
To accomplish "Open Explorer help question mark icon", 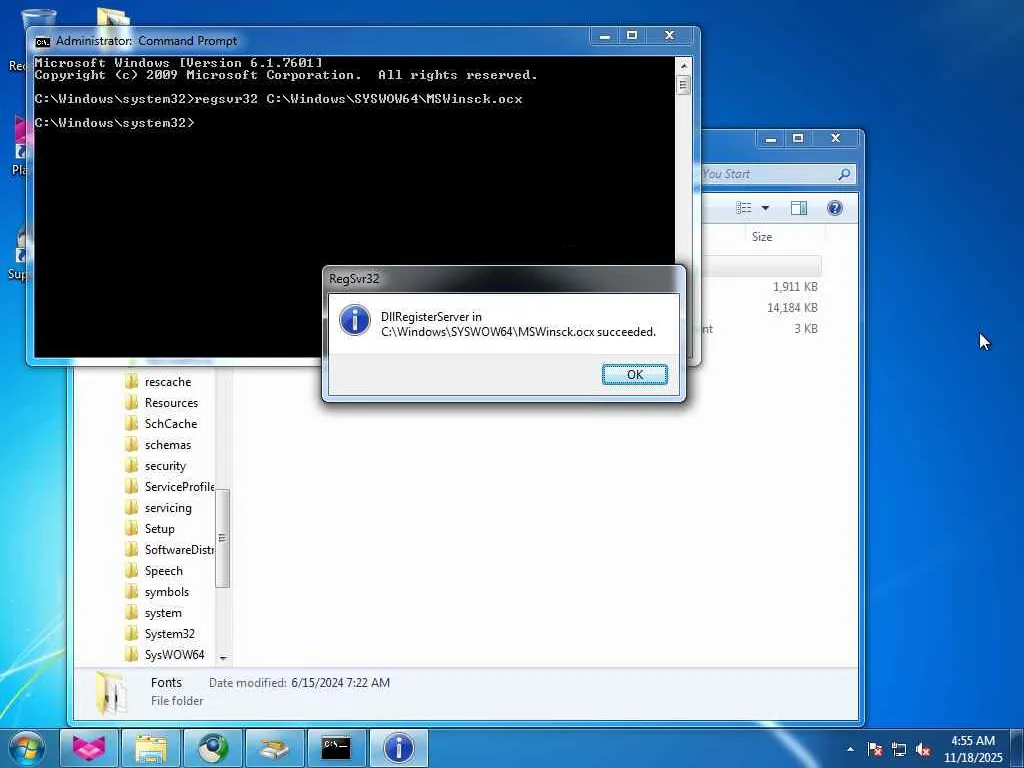I will pyautogui.click(x=835, y=208).
